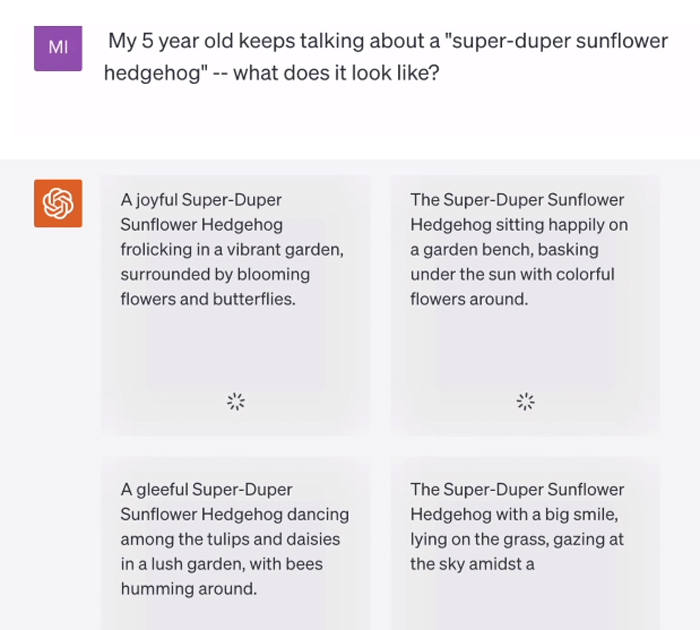Open the hedgehog lying on grass card
700x630 pixels.
[x=525, y=543]
